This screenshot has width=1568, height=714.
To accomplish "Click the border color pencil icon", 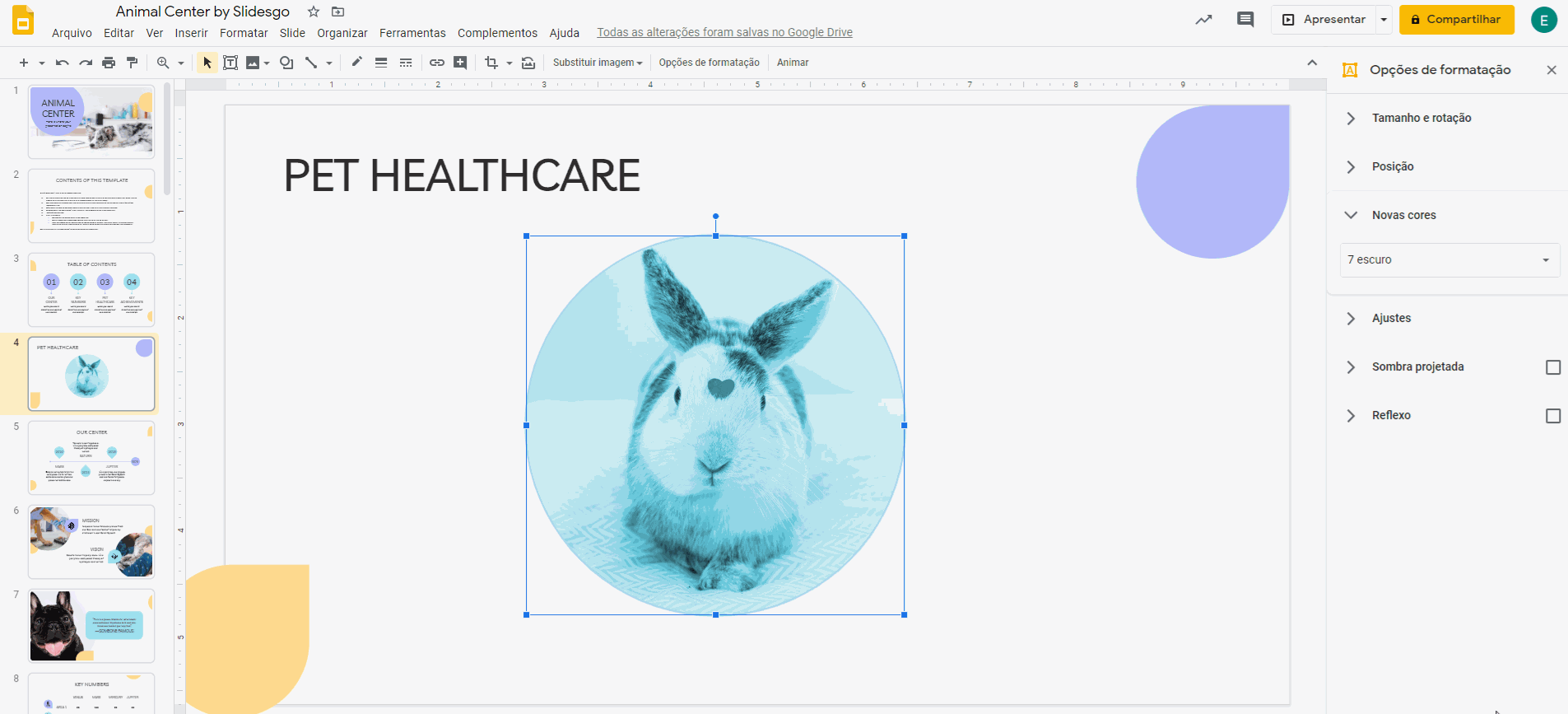I will [356, 62].
